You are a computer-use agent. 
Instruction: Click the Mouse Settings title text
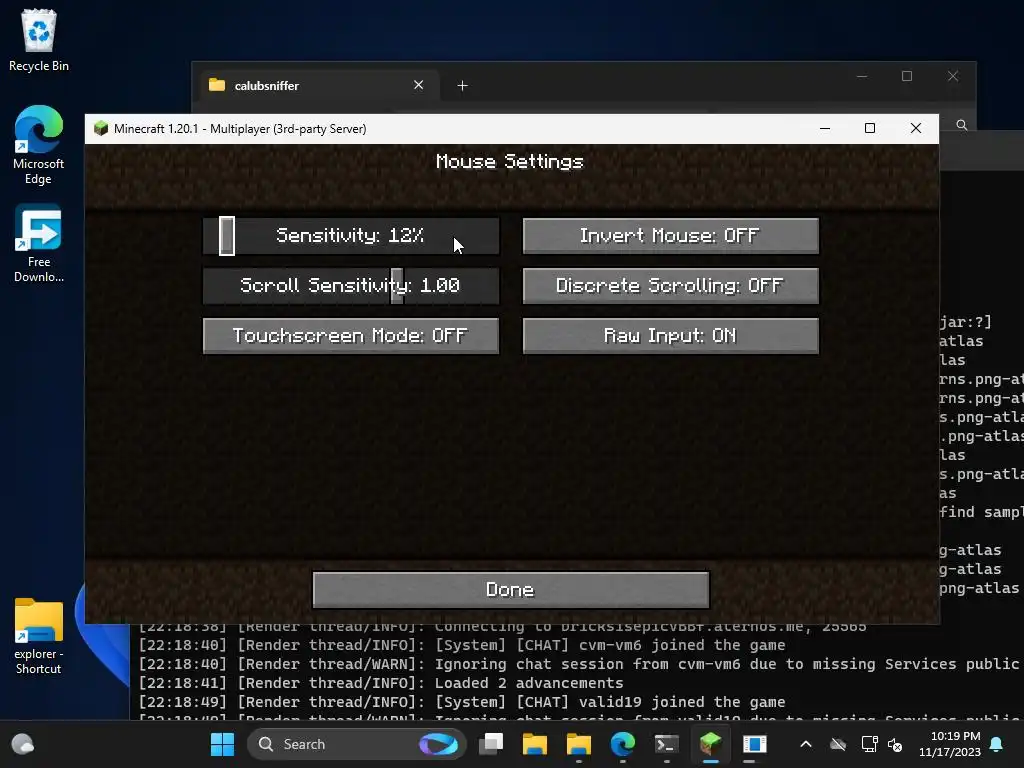(x=510, y=161)
